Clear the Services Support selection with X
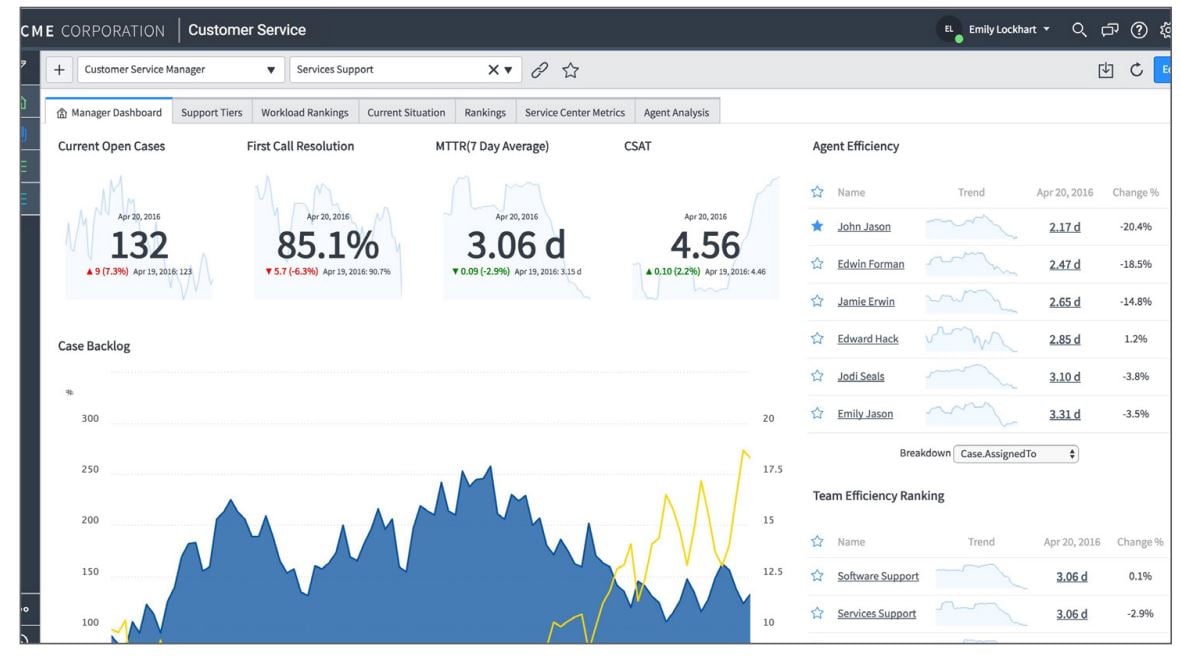 tap(493, 70)
